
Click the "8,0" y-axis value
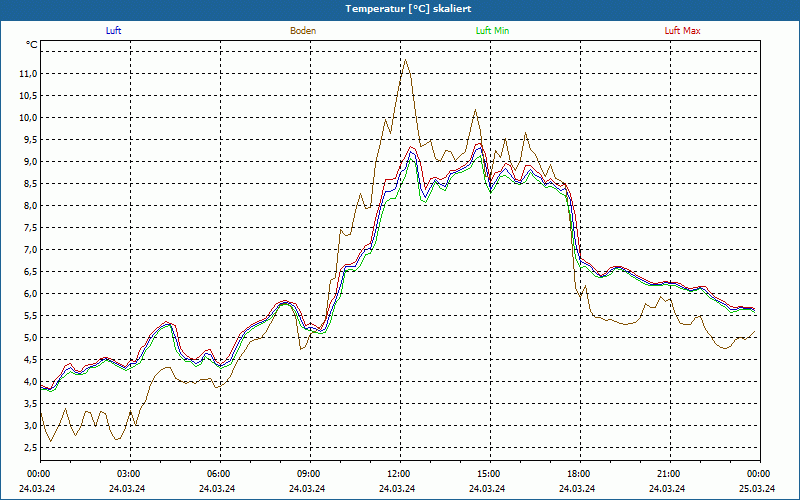(x=31, y=205)
